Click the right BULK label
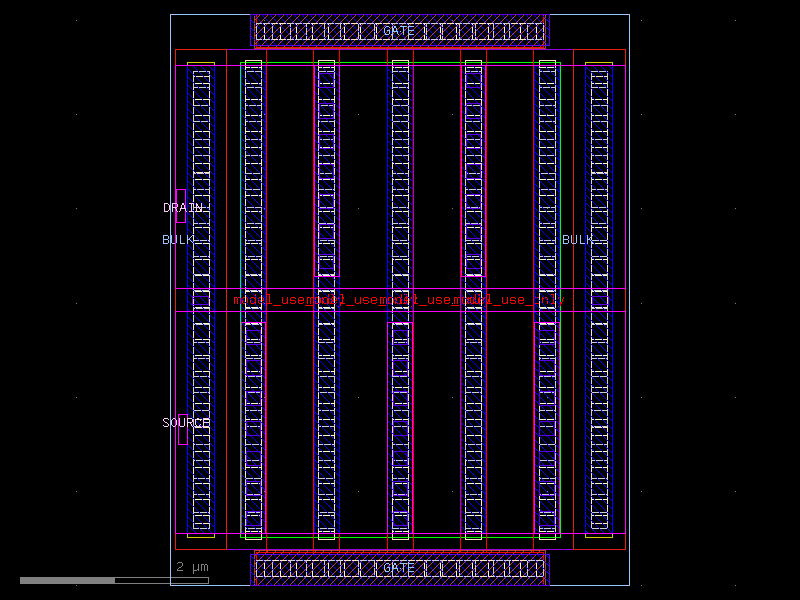Viewport: 800px width, 600px height. (x=578, y=240)
